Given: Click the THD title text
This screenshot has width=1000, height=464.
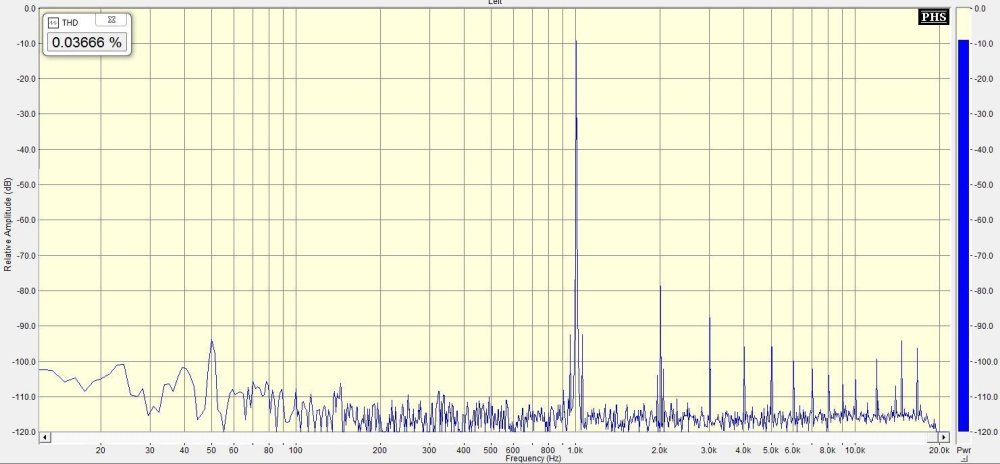Looking at the screenshot, I should click(72, 20).
